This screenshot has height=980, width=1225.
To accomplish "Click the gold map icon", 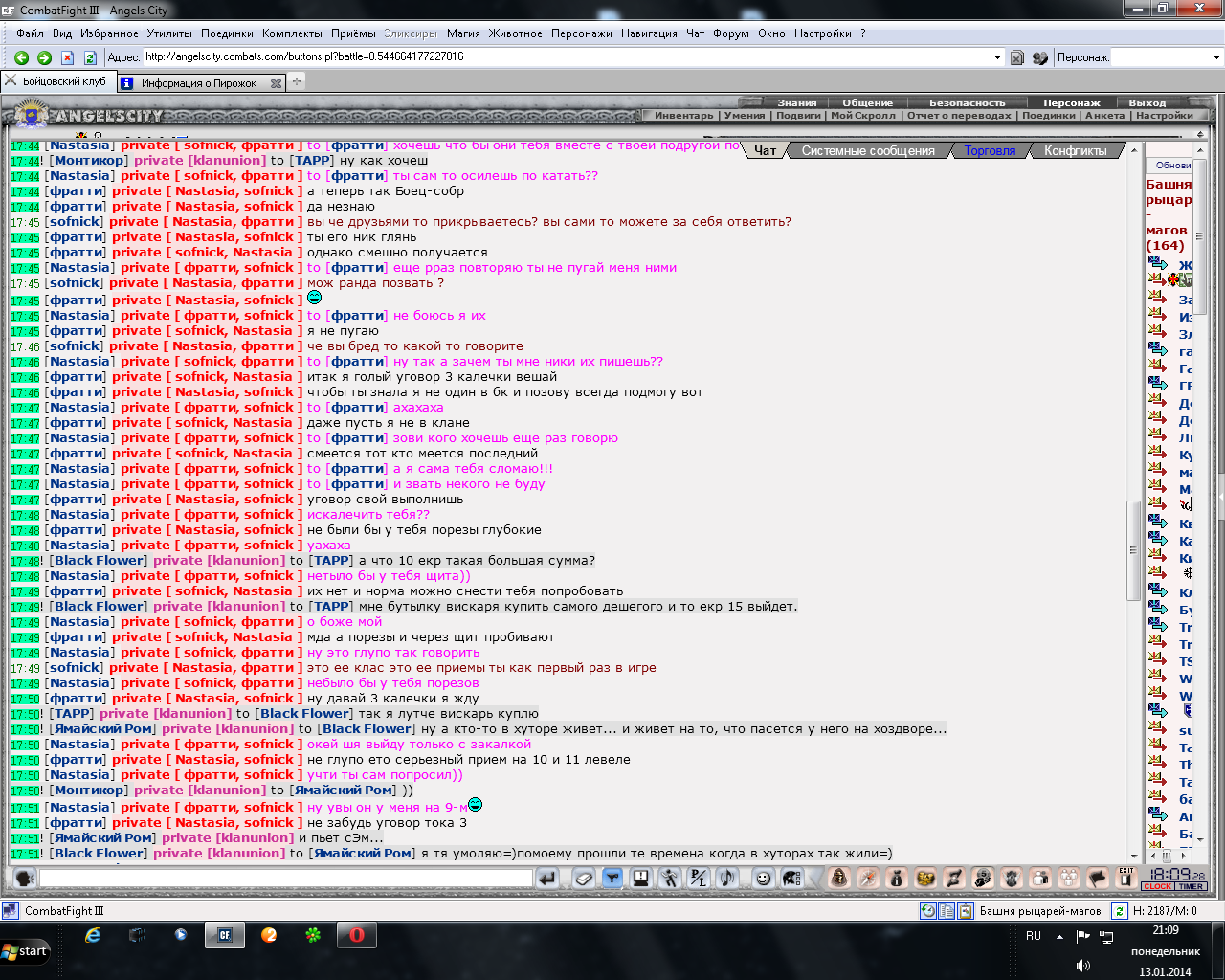I will 925,878.
